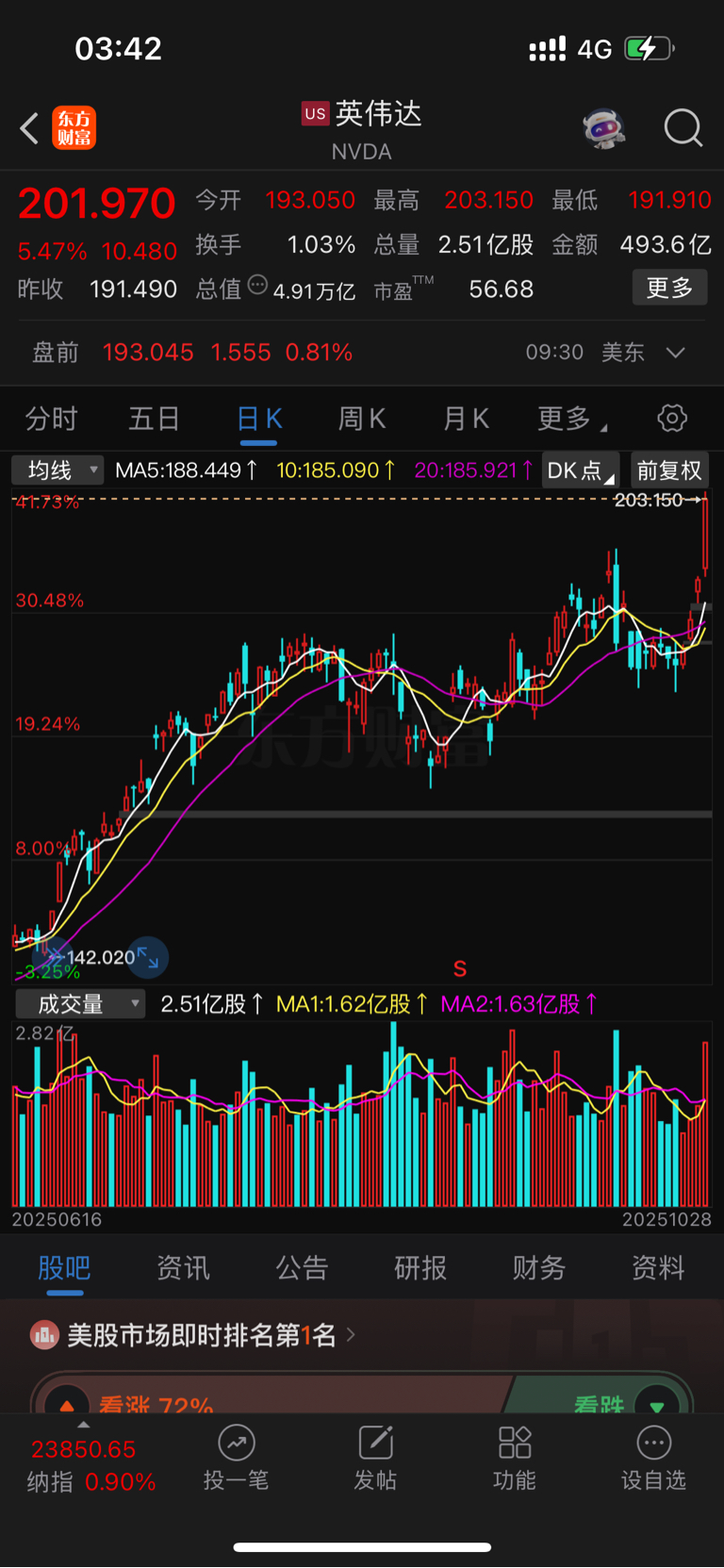Open the 公告 tab
The width and height of the screenshot is (724, 1568).
(x=302, y=1268)
